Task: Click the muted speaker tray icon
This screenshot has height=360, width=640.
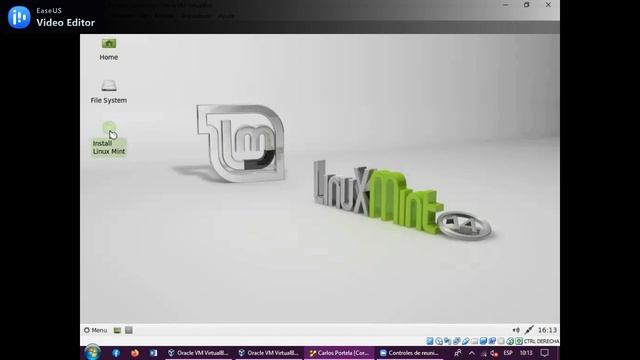Action: coord(494,353)
